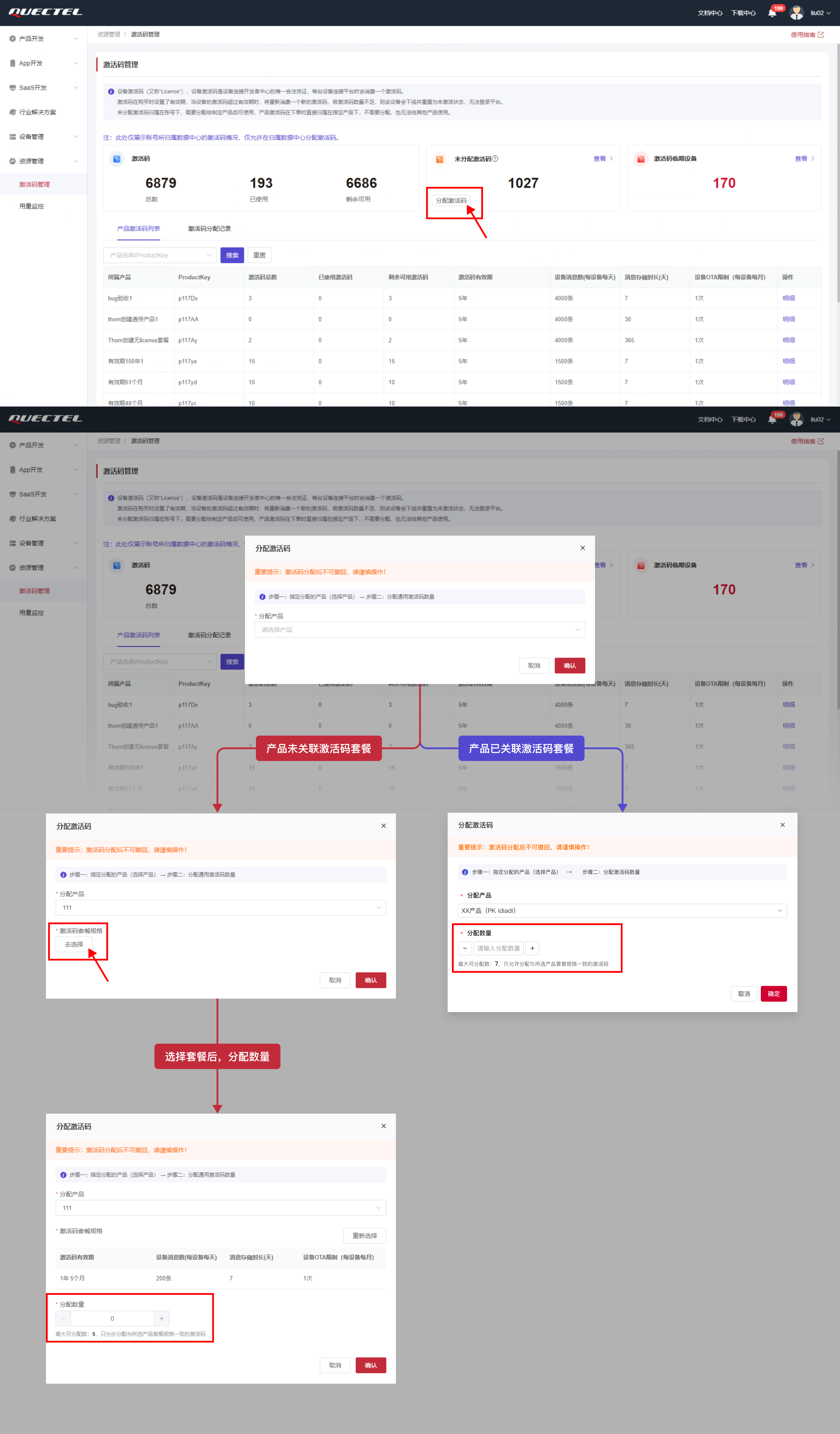The height and width of the screenshot is (1434, 840).
Task: Click 使用指南 external-link icon on page without dialog
Action: point(821,35)
